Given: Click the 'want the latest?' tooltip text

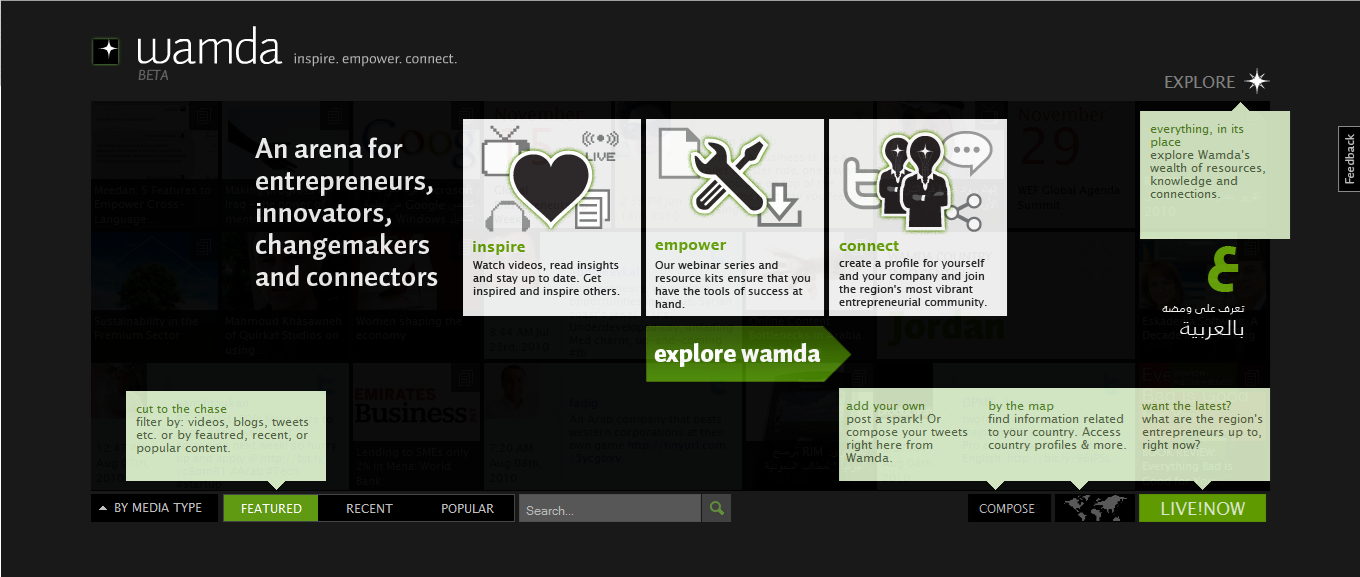Looking at the screenshot, I should tap(1202, 426).
